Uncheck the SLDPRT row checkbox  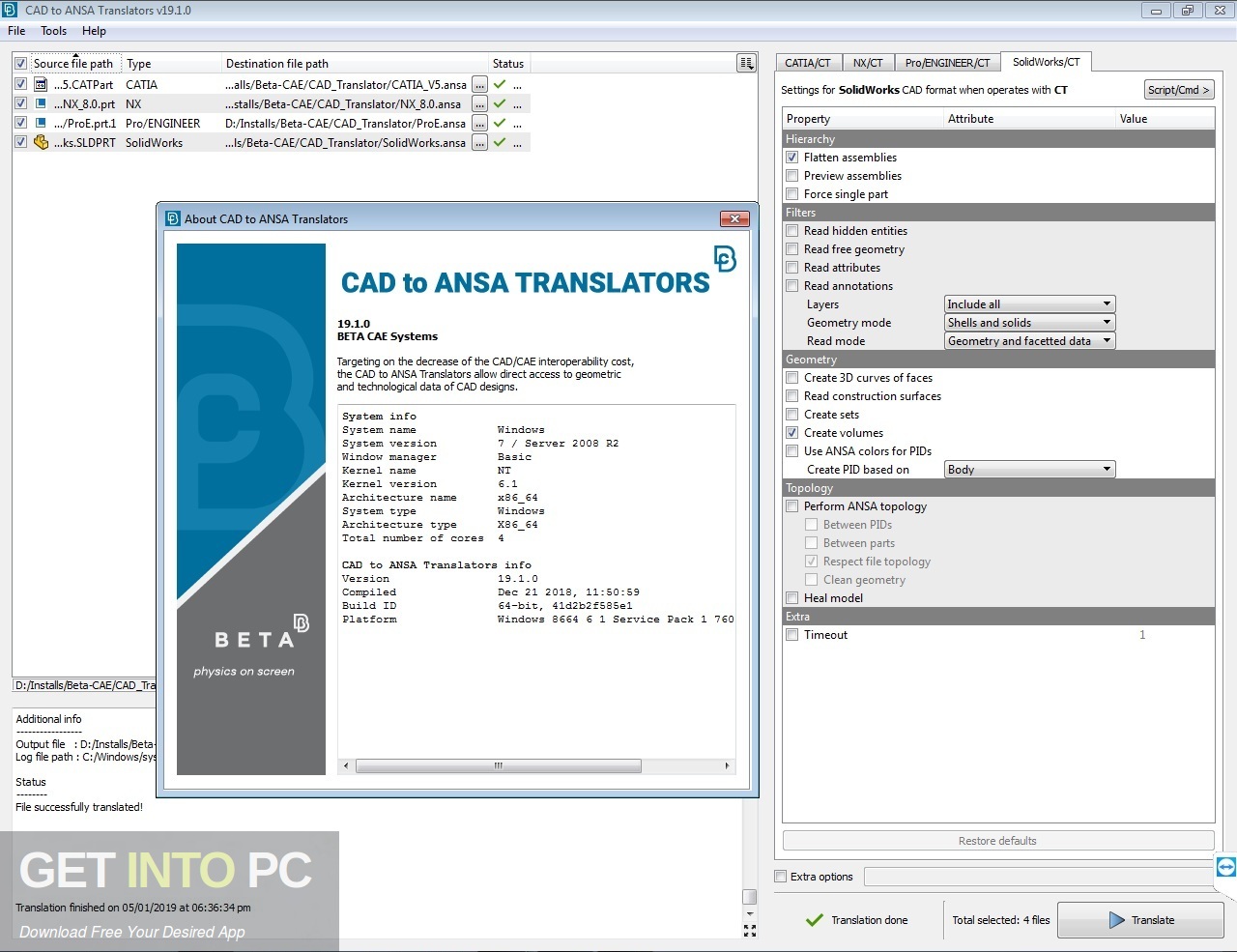(20, 142)
